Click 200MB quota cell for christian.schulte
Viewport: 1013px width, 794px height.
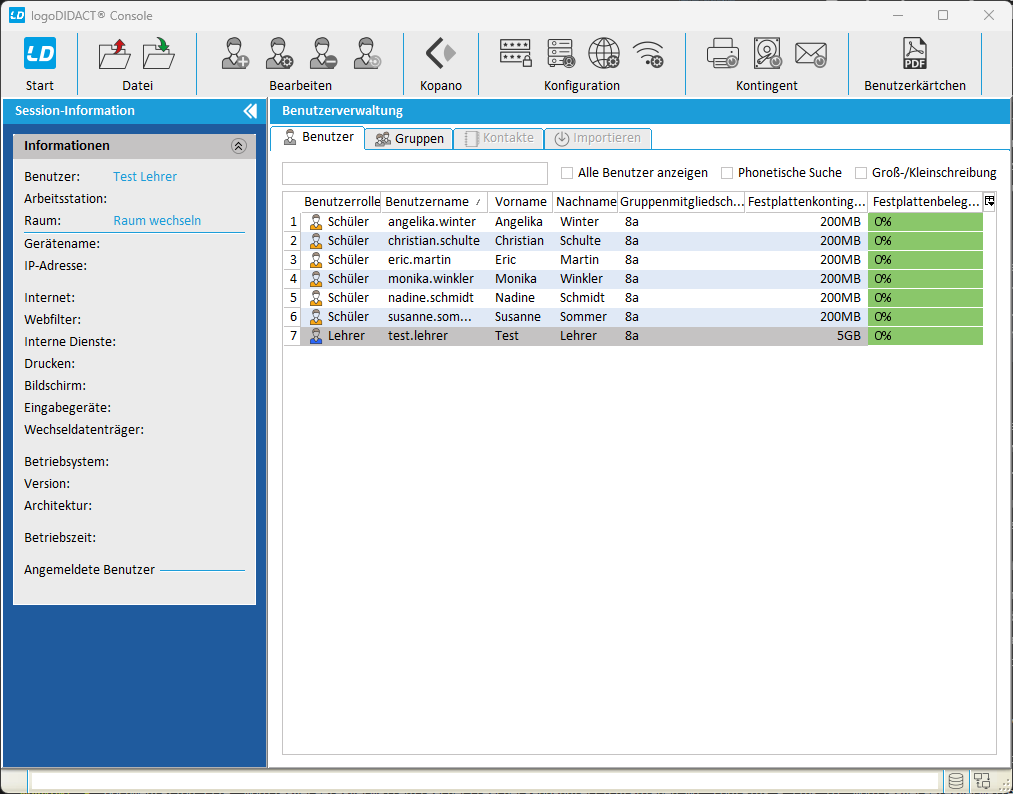[806, 241]
